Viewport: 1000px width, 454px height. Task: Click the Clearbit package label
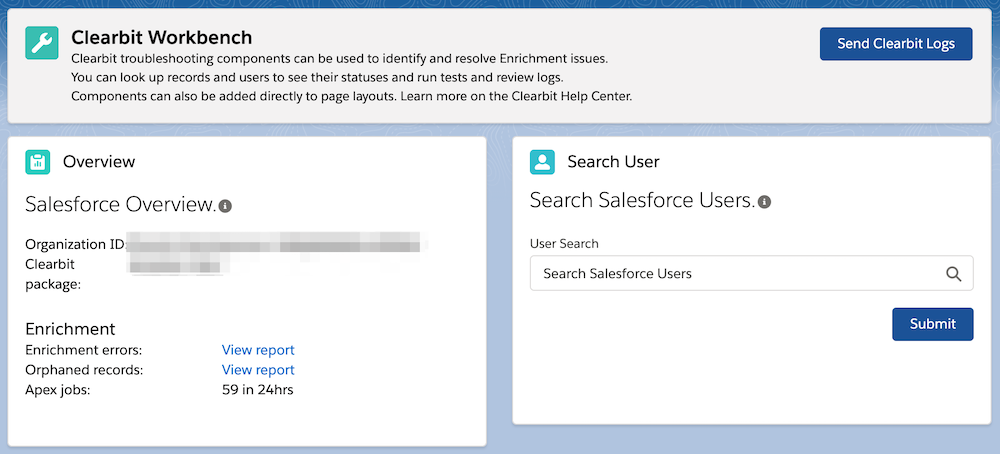click(x=53, y=274)
